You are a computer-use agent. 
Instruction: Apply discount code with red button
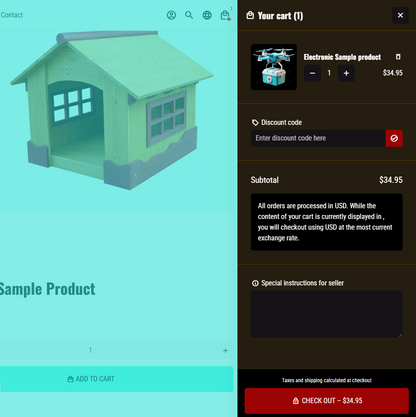tap(394, 138)
